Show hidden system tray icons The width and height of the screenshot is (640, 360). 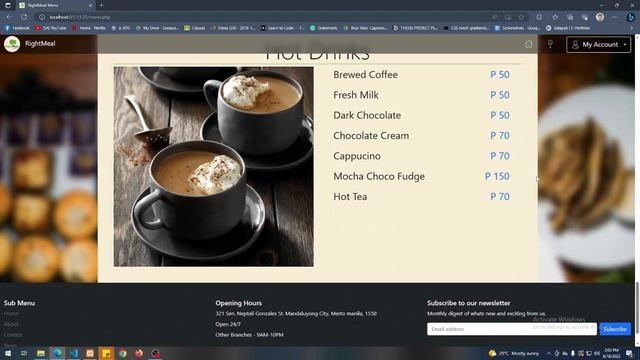coord(549,353)
